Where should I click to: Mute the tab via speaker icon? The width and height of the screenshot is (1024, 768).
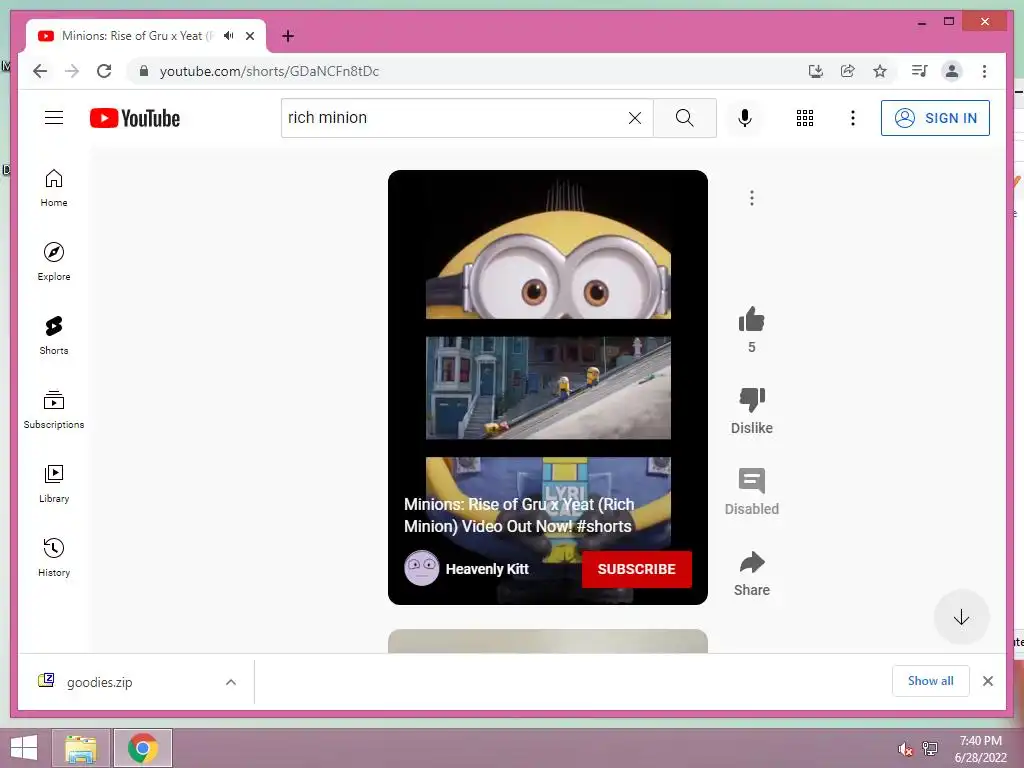tap(228, 35)
